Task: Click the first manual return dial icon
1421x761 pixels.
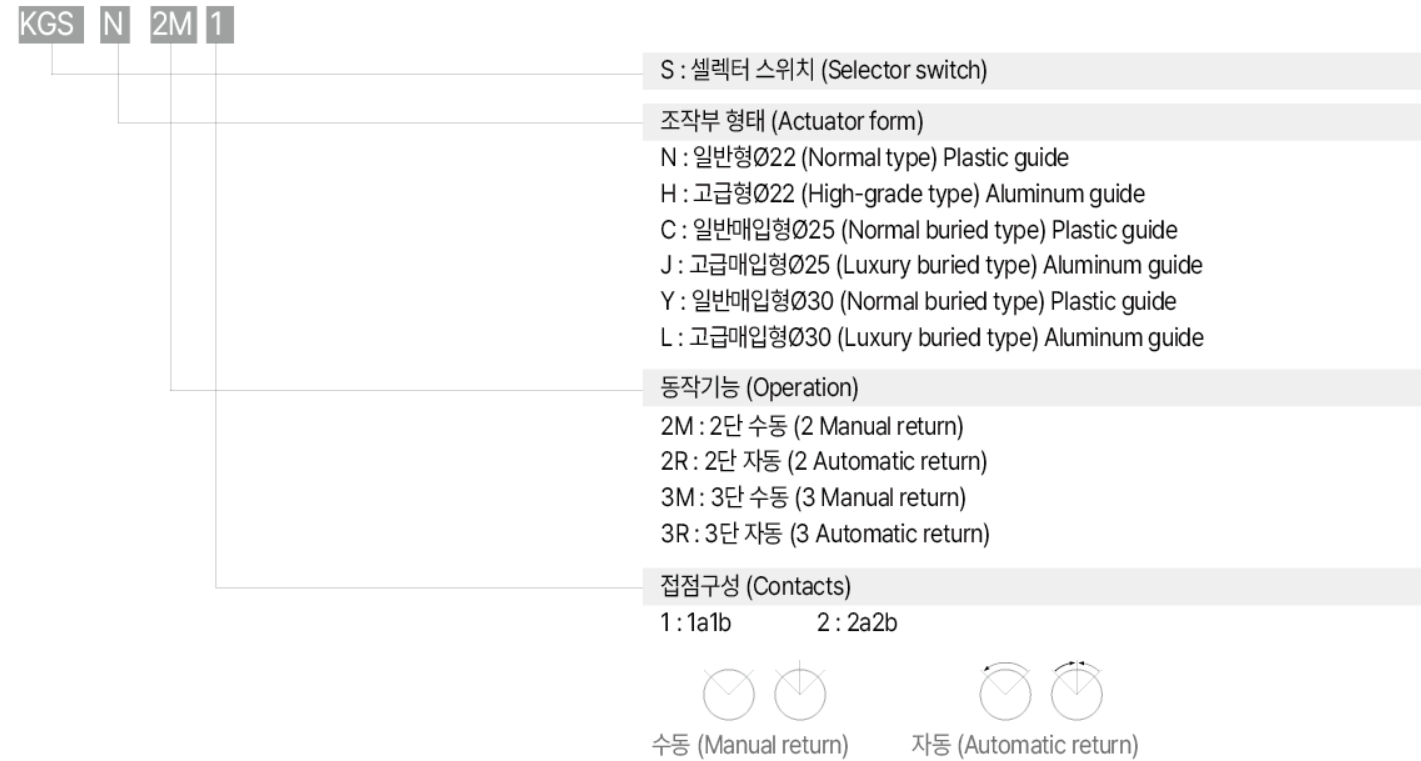Action: pos(726,693)
